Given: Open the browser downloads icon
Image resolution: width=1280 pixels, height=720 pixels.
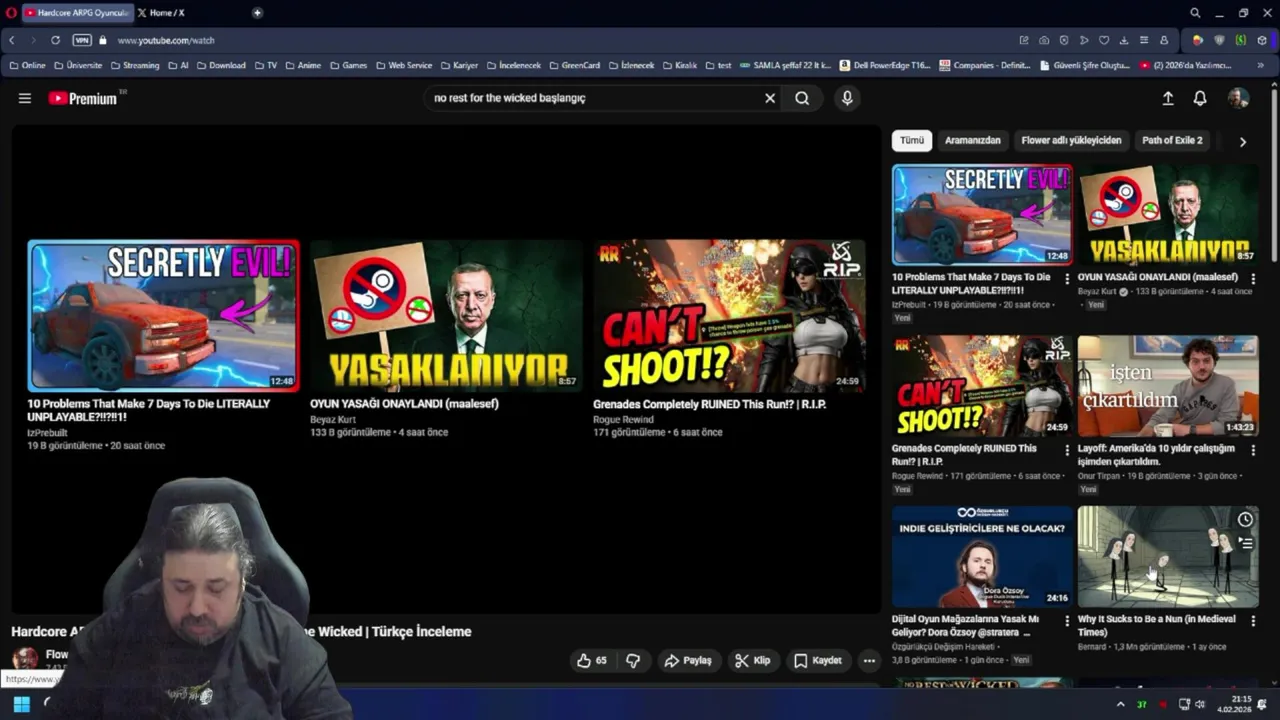Looking at the screenshot, I should (1124, 40).
